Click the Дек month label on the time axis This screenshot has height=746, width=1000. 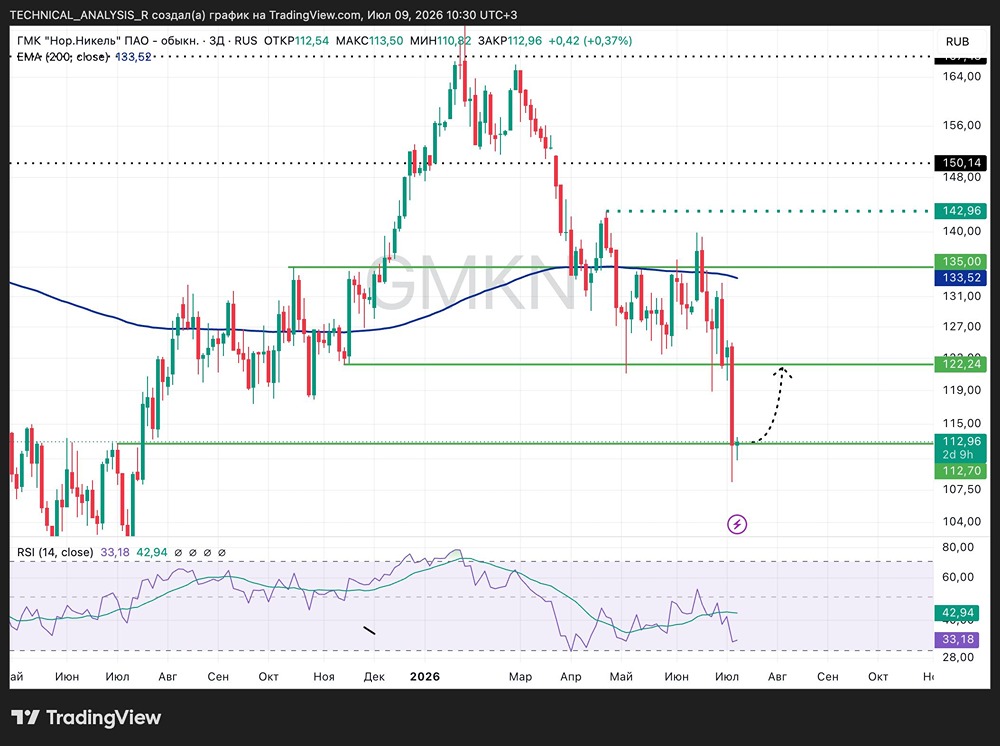(x=374, y=677)
